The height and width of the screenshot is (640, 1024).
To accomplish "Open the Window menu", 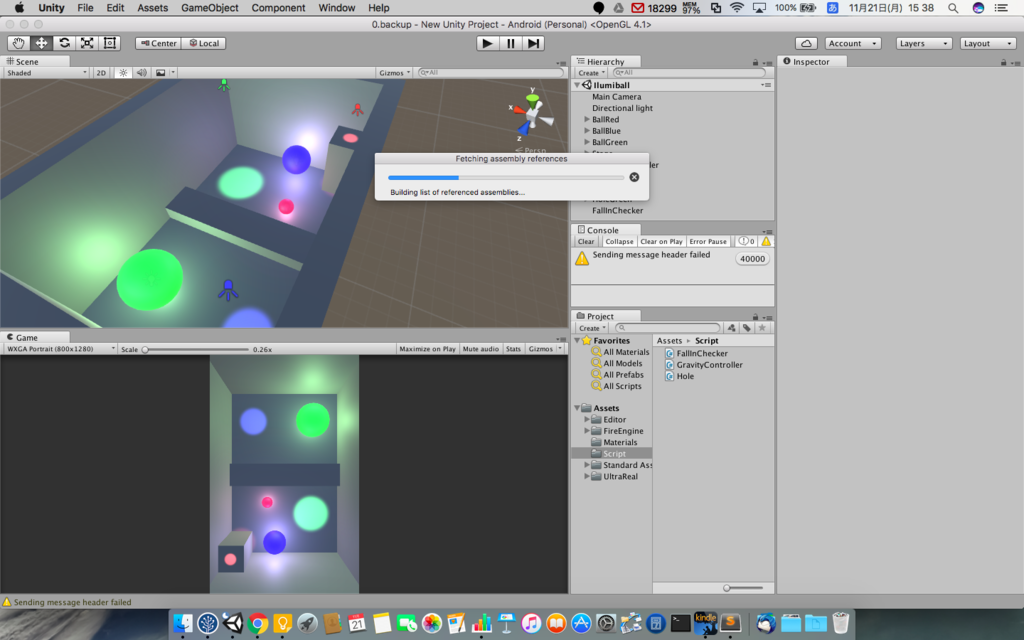I will pyautogui.click(x=336, y=8).
